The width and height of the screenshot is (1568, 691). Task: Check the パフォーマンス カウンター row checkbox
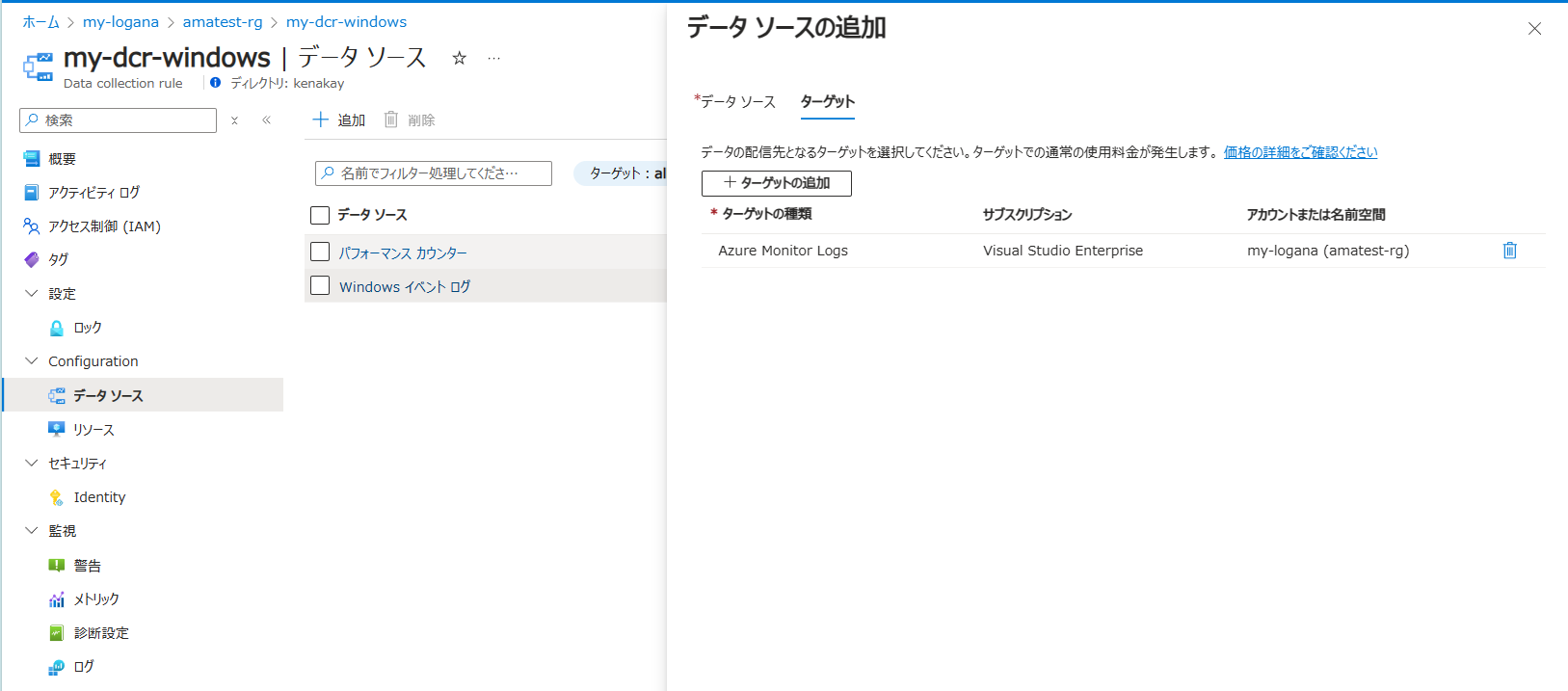(321, 252)
